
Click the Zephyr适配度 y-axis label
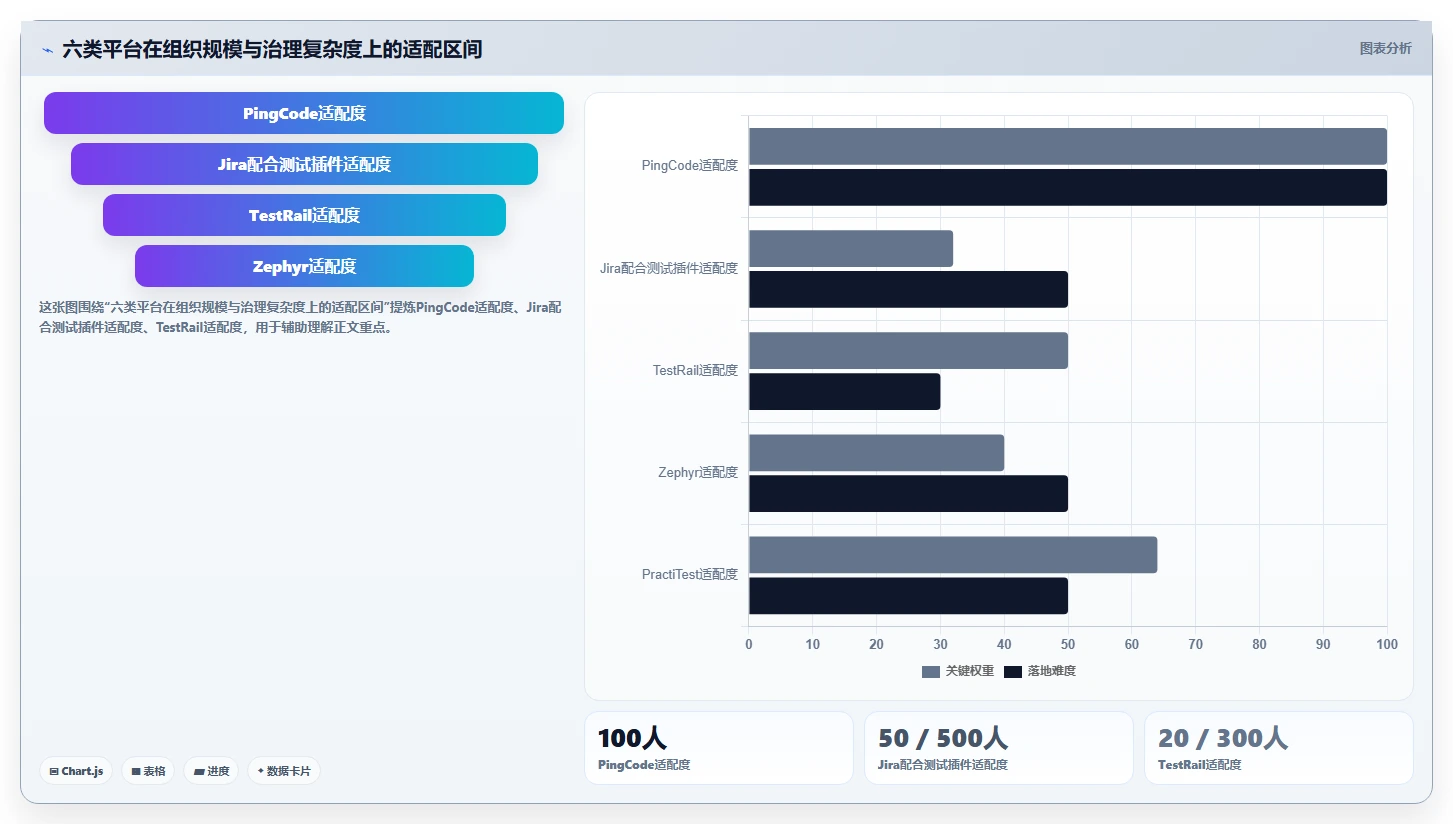tap(698, 473)
